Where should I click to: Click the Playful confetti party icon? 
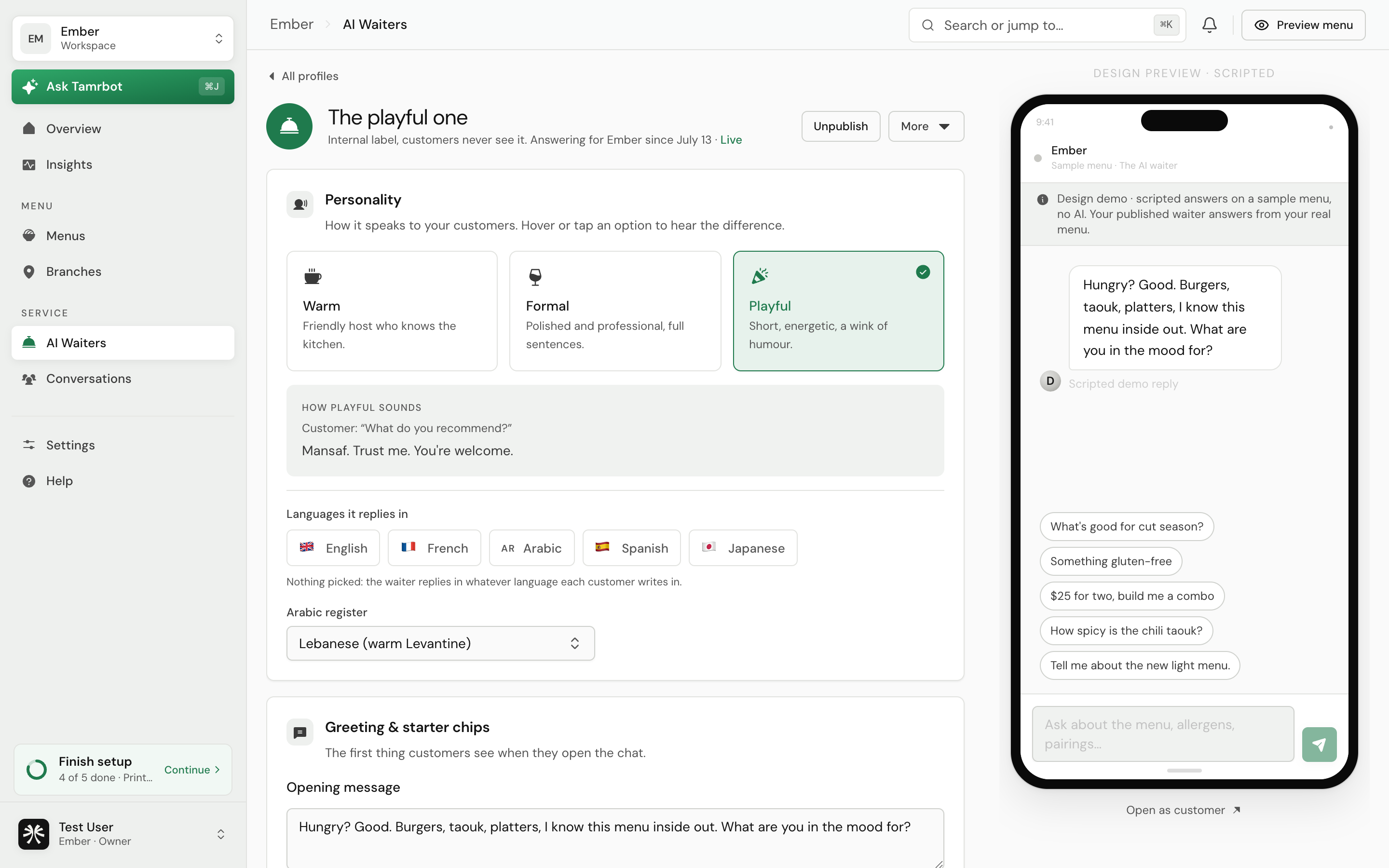pos(759,276)
